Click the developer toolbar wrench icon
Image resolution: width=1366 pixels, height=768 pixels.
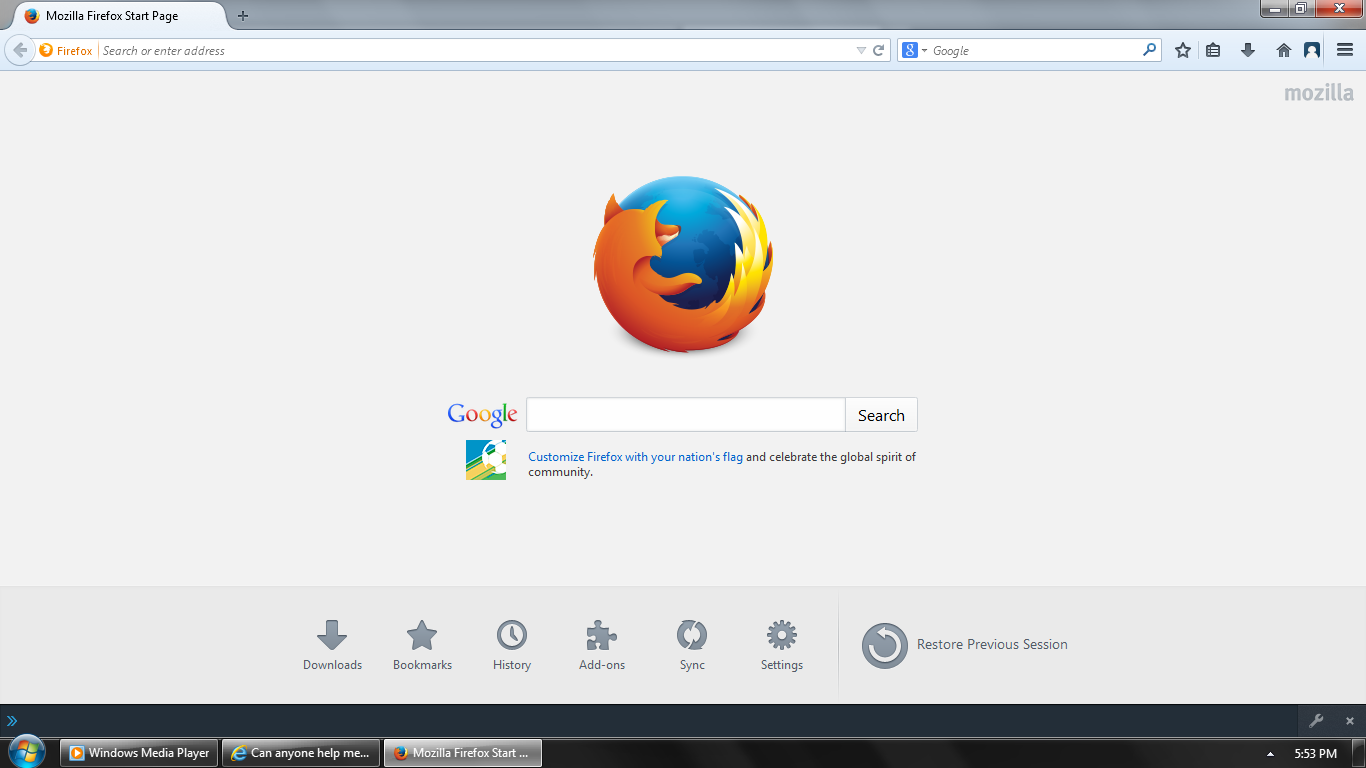(x=1317, y=720)
